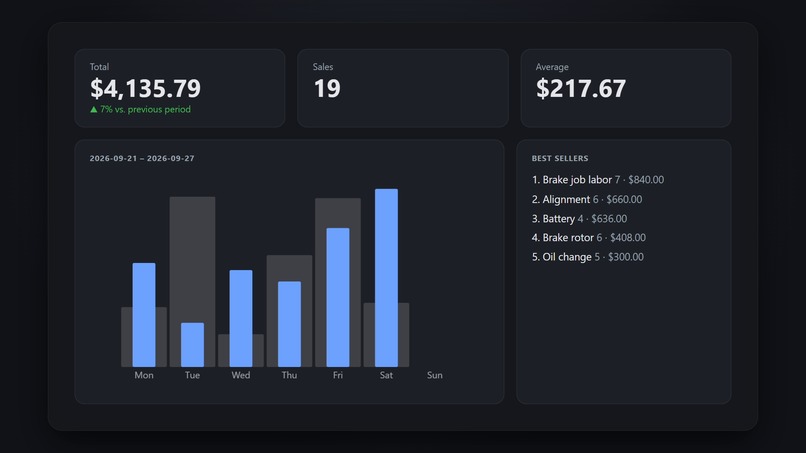Click the green up-triangle trend indicator
The height and width of the screenshot is (453, 806).
pos(94,110)
